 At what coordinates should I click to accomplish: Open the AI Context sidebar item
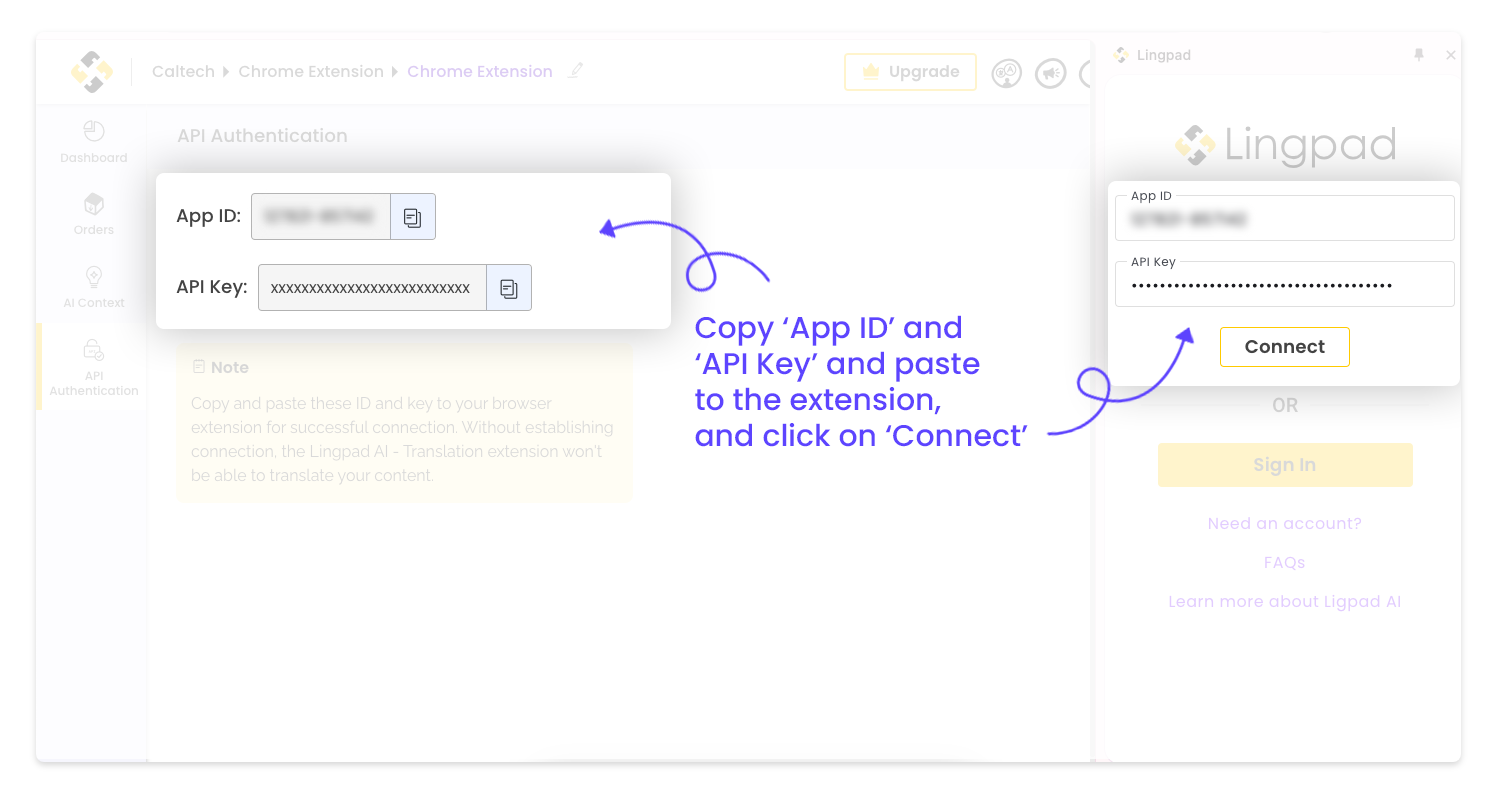[93, 287]
